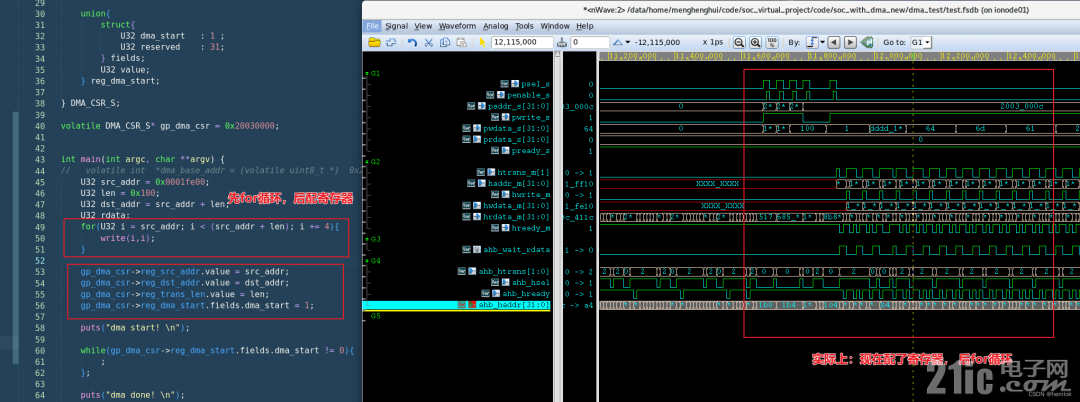Open the Go to G1 dropdown
Viewport: 1080px width, 402px height.
click(x=921, y=43)
